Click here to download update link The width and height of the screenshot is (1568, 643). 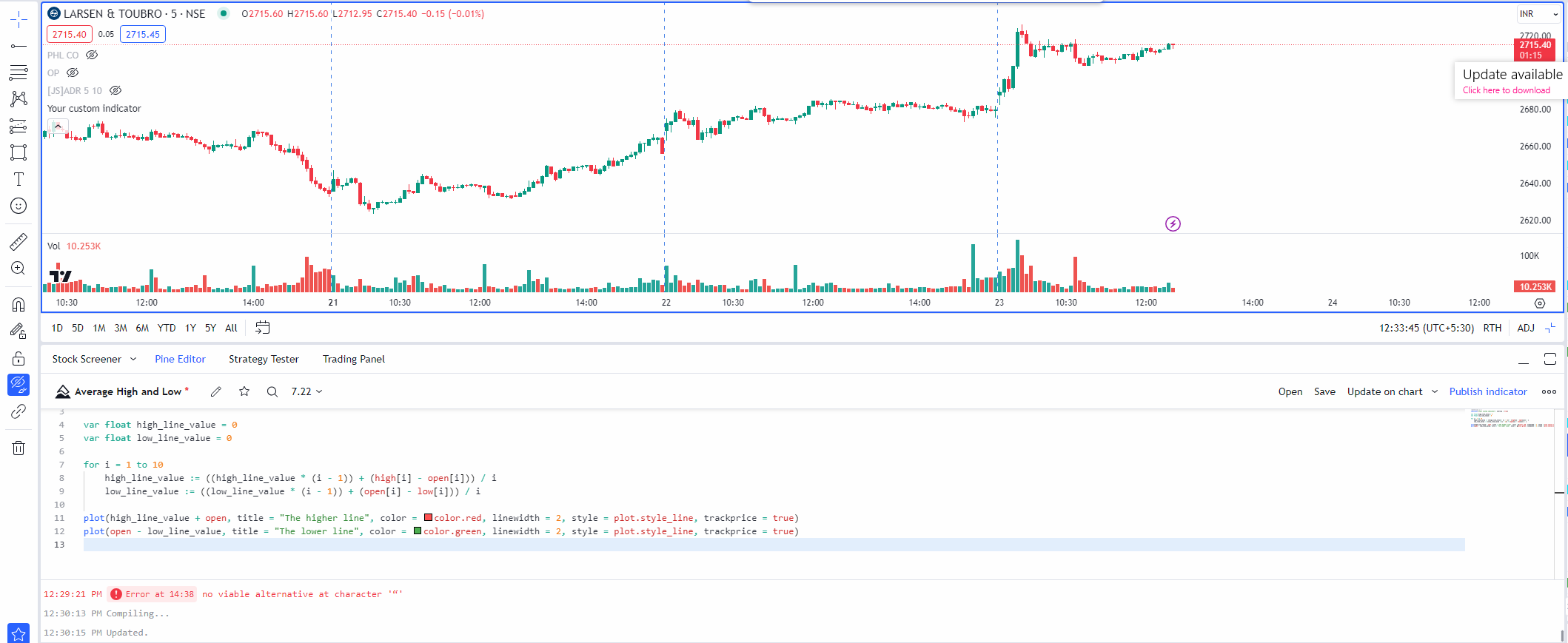1506,90
